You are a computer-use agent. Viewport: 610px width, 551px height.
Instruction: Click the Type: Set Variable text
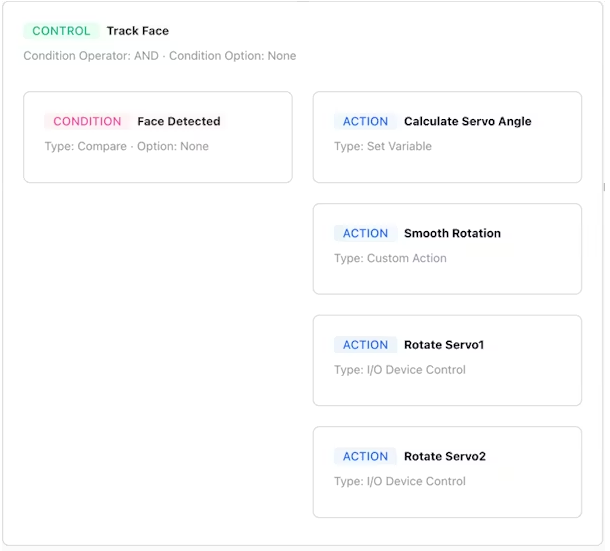pyautogui.click(x=383, y=146)
